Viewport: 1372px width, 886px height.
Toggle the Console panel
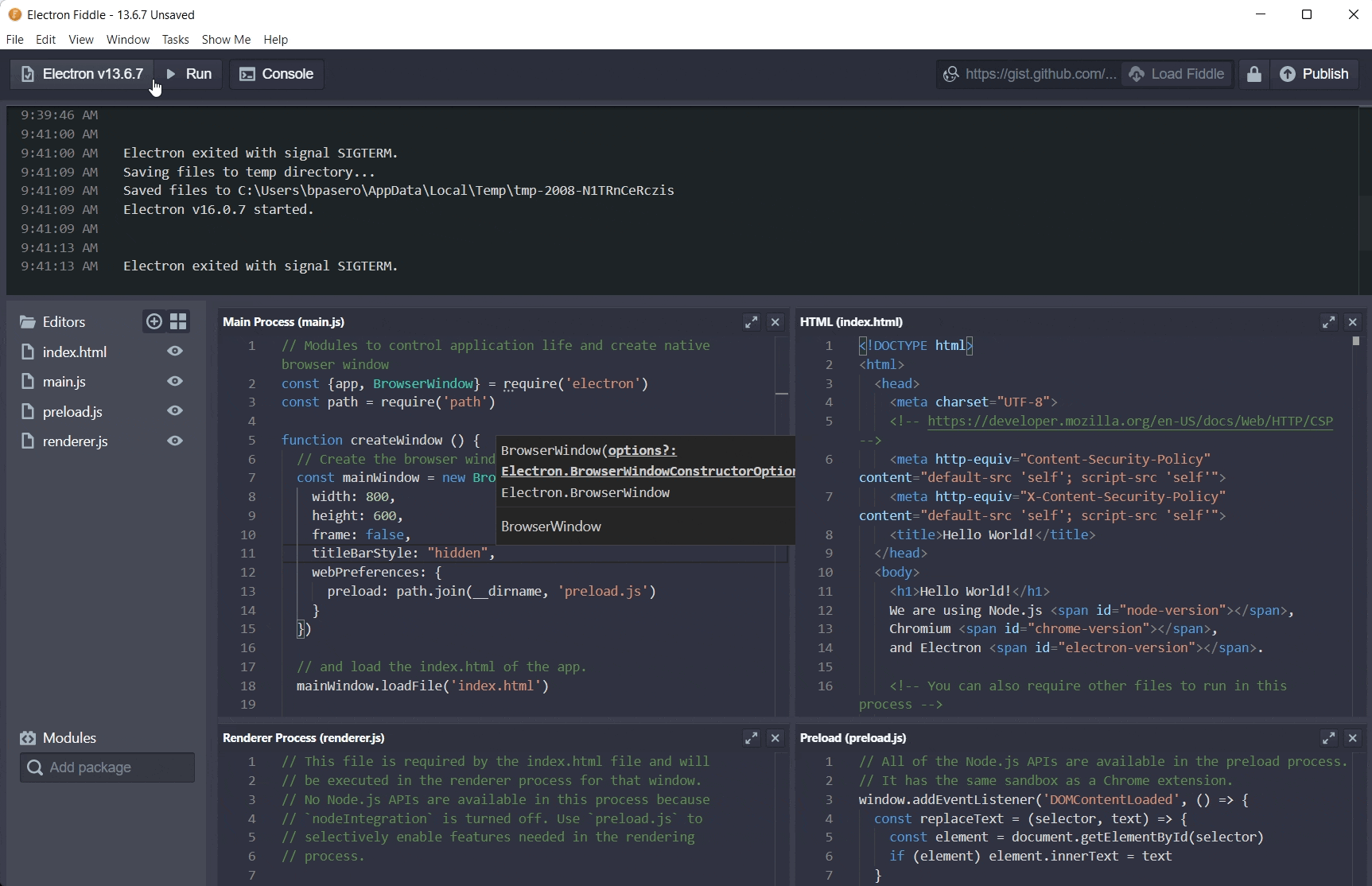pos(277,74)
